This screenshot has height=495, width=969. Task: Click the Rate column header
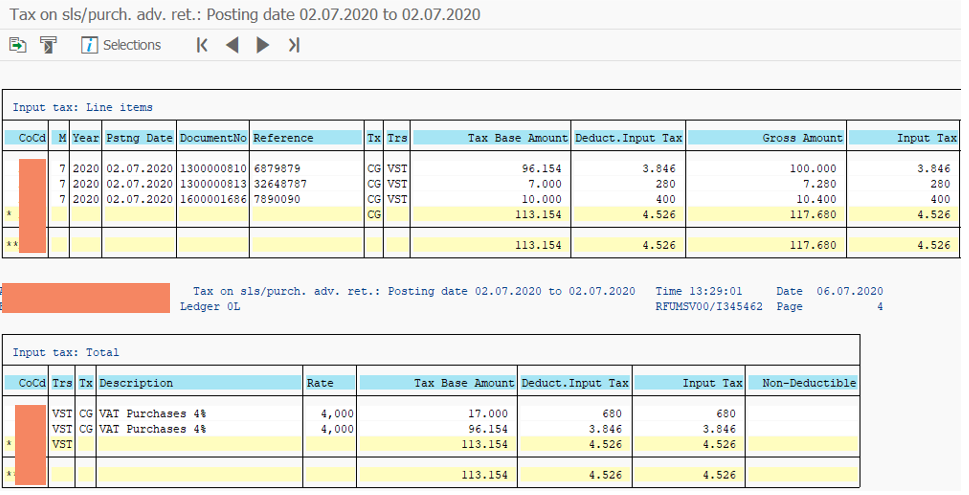[331, 383]
